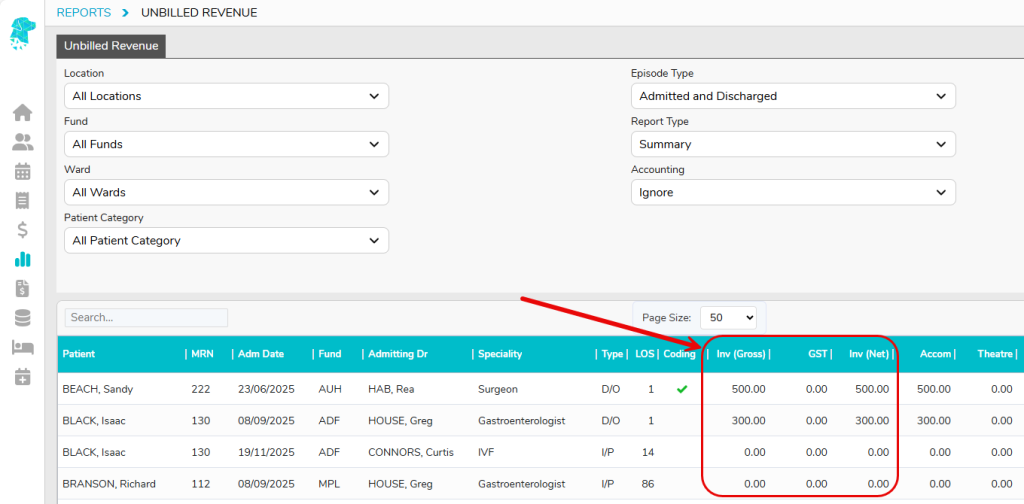Screen dimensions: 1024x504
Task: Sort by the Patient column header
Action: tap(79, 354)
